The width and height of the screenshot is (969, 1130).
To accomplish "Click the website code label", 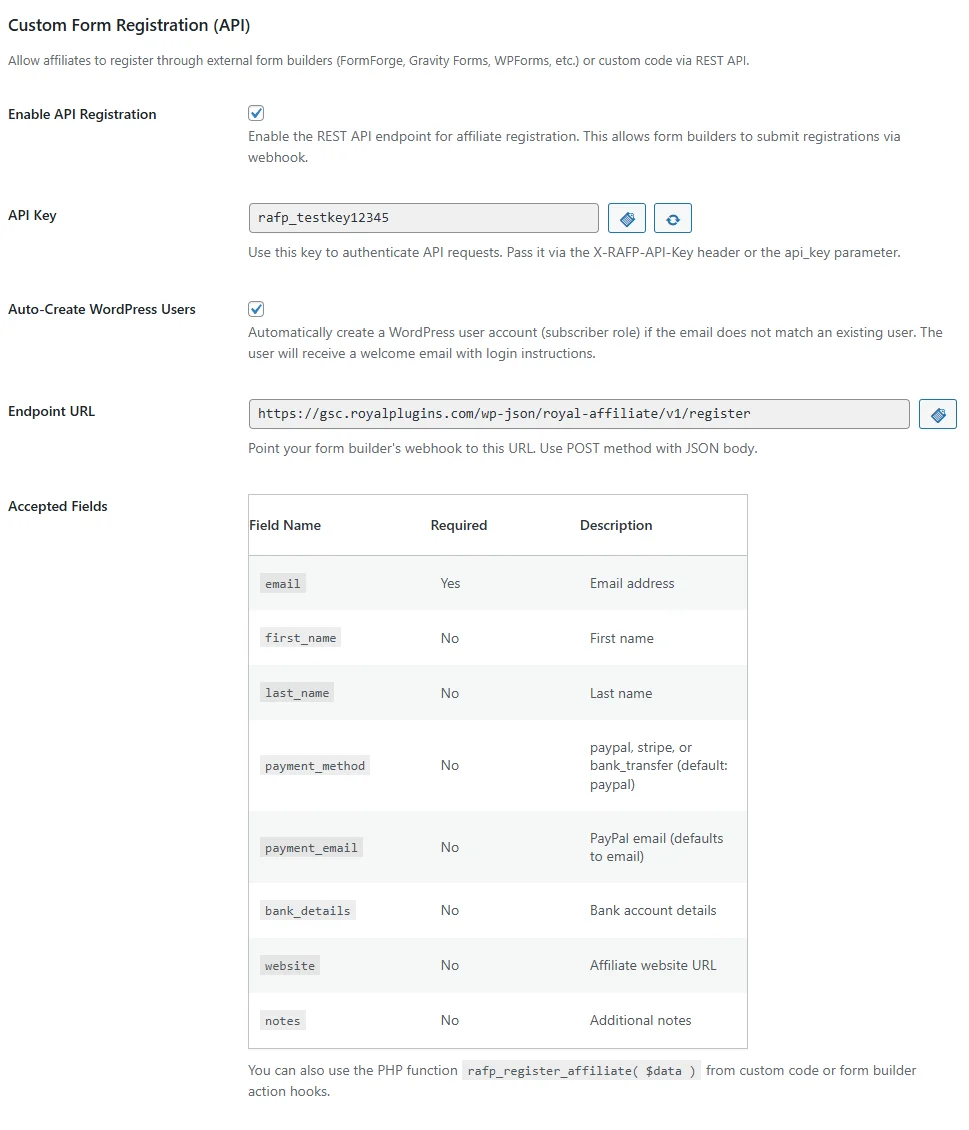I will click(289, 965).
